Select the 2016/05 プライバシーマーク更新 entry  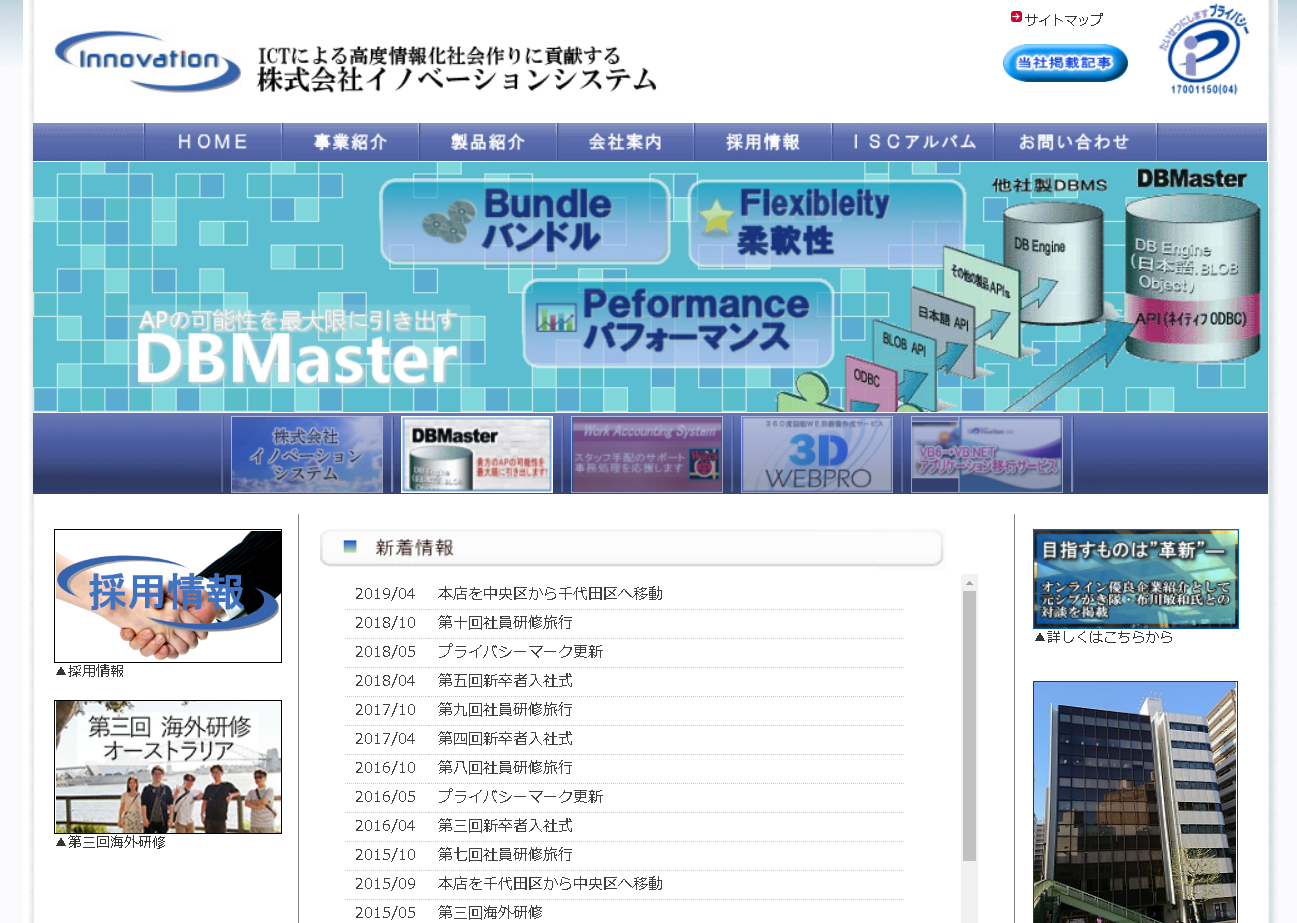pos(520,797)
